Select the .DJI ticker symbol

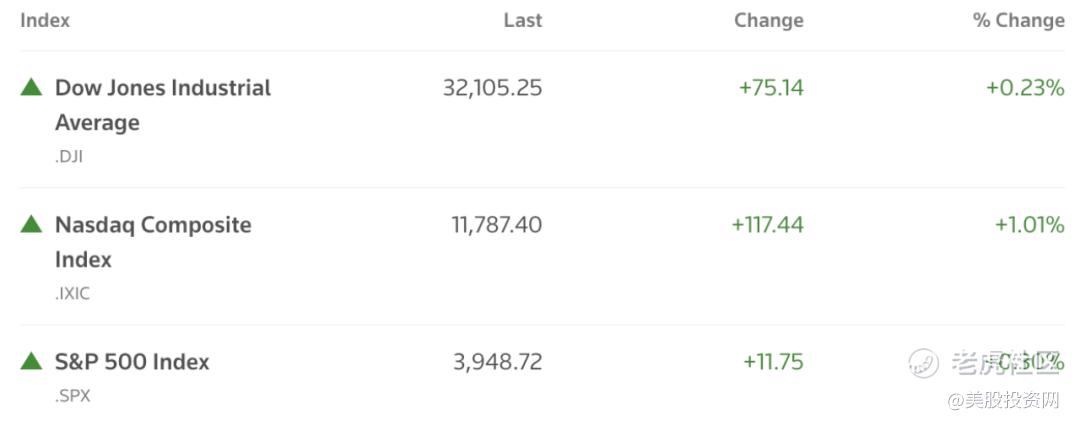coord(69,157)
